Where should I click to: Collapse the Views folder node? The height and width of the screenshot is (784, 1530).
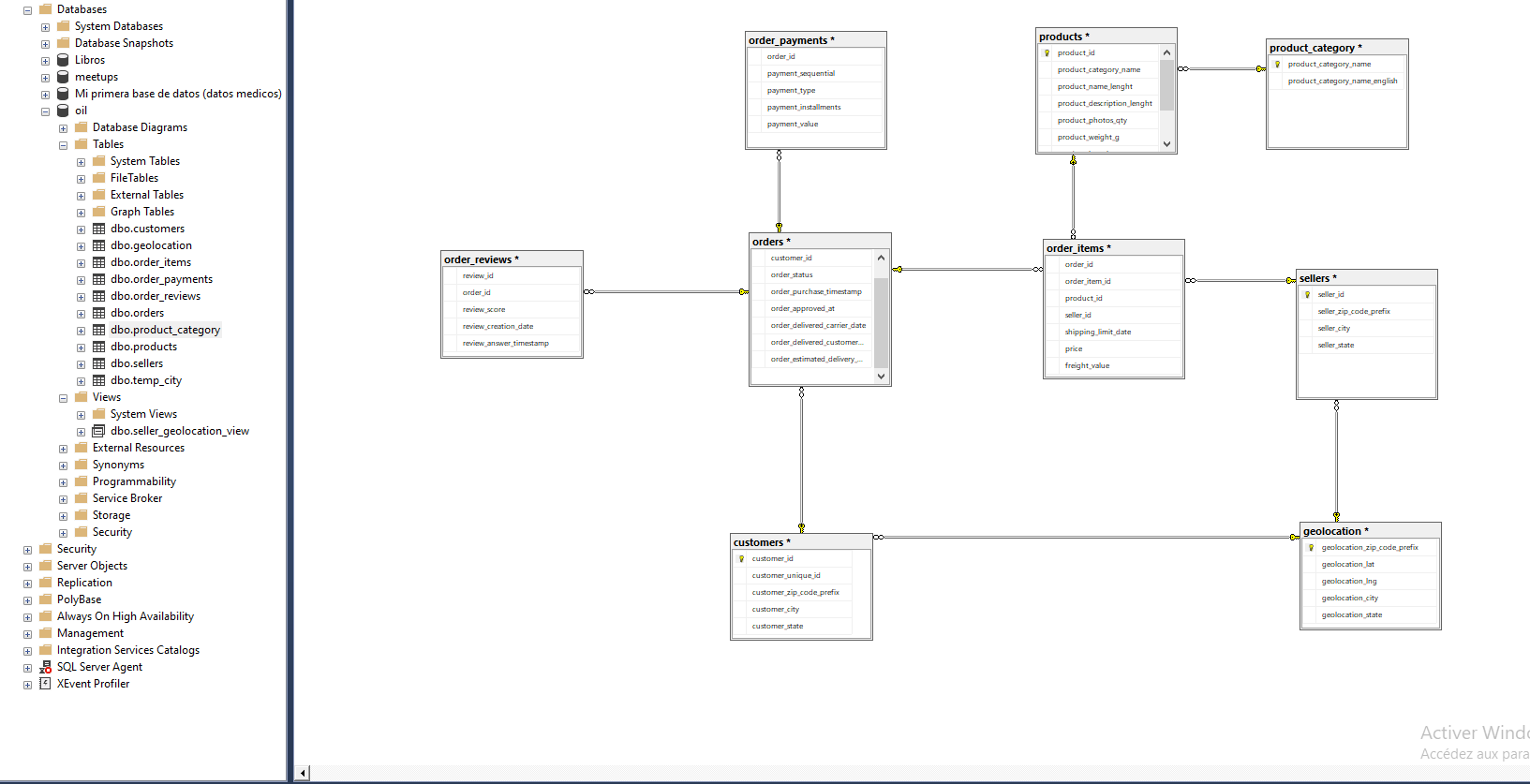coord(63,398)
